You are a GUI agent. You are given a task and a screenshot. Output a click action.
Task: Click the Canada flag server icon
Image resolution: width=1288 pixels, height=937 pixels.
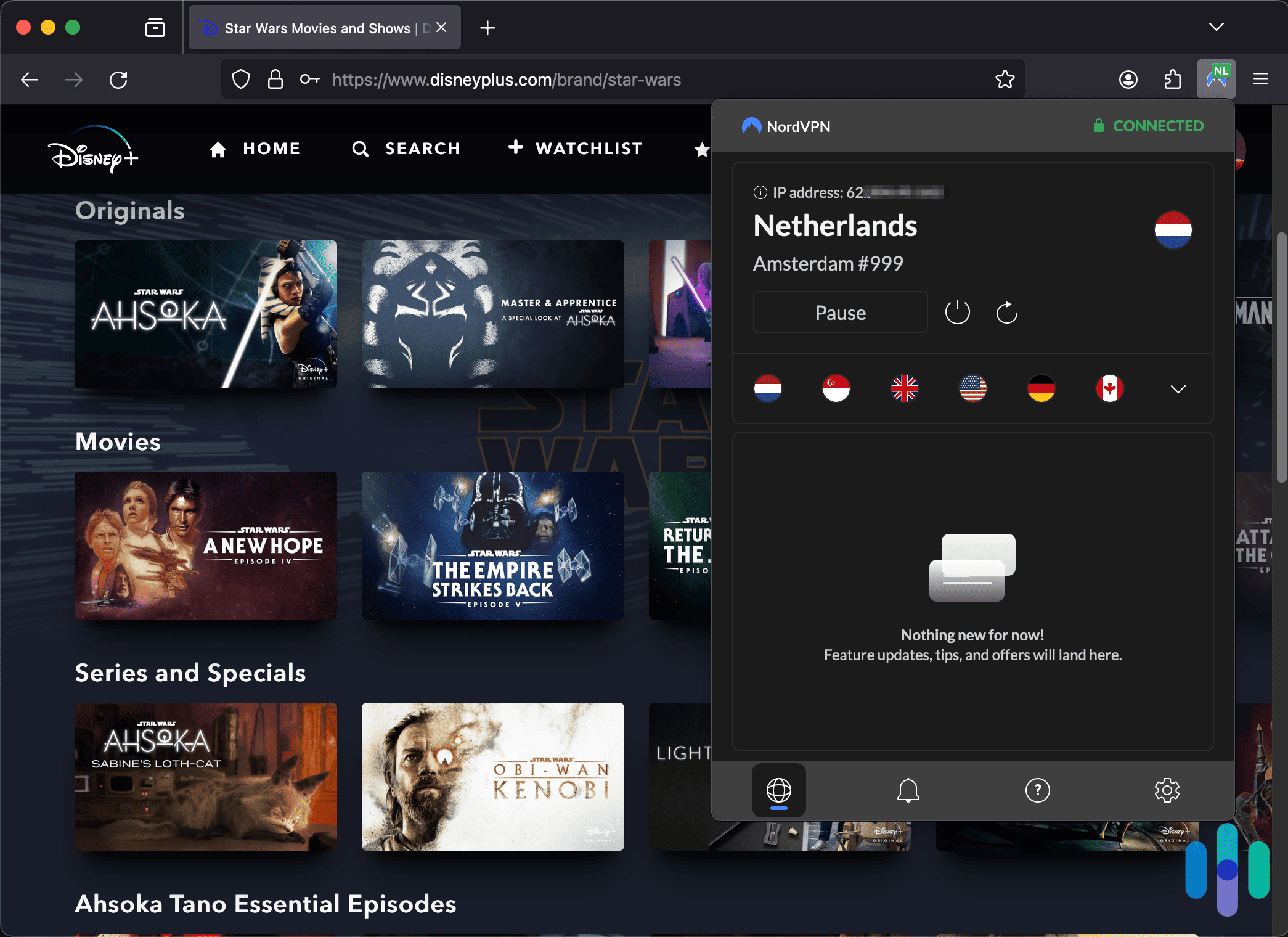(x=1108, y=388)
